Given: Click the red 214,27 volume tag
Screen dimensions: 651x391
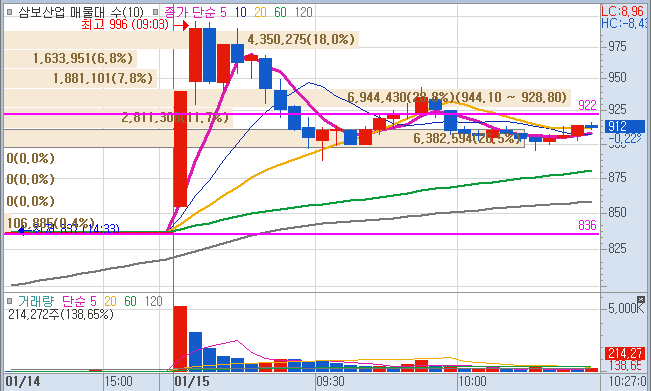Looking at the screenshot, I should coord(625,353).
